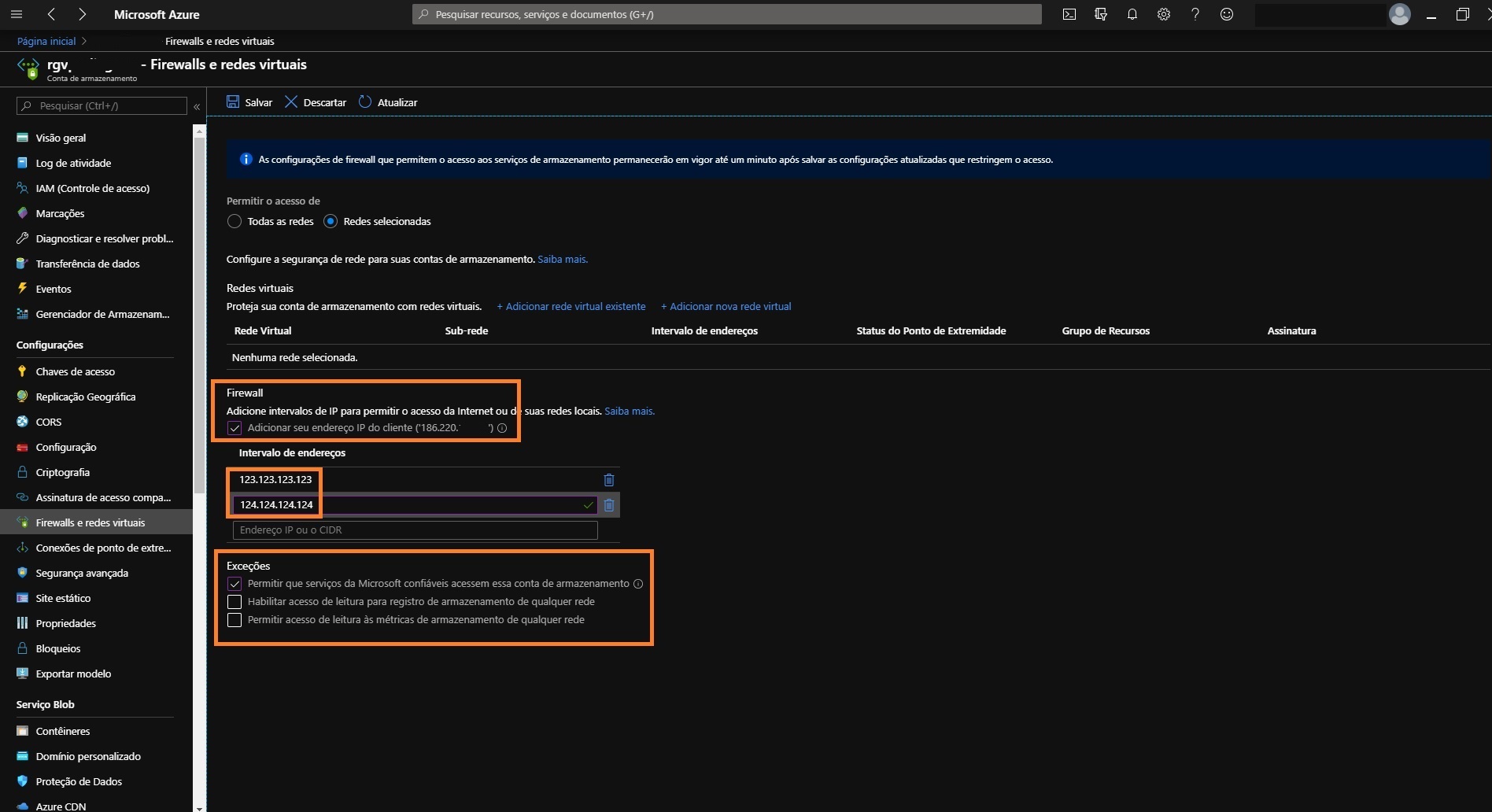Viewport: 1492px width, 812px height.
Task: Show info for client IP address option
Action: [502, 428]
